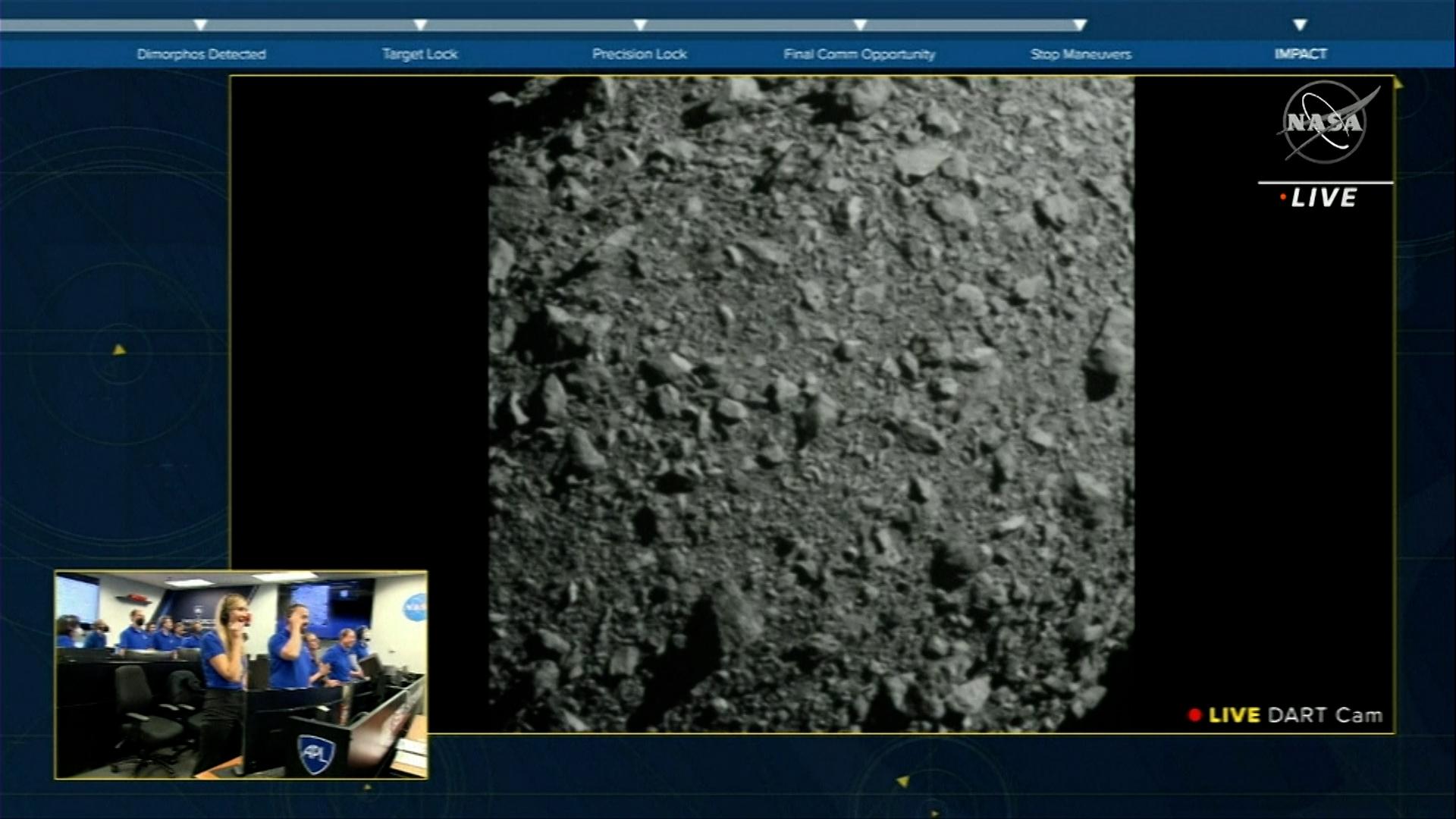This screenshot has height=819, width=1456.
Task: Select the IMPACT milestone tab
Action: (1300, 54)
